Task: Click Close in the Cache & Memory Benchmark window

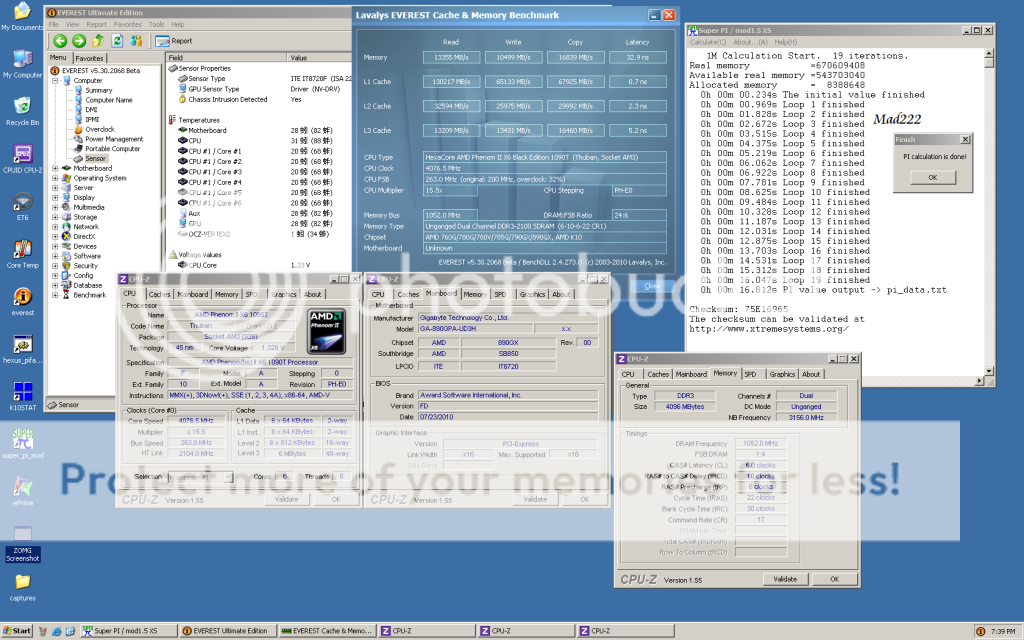Action: click(652, 285)
